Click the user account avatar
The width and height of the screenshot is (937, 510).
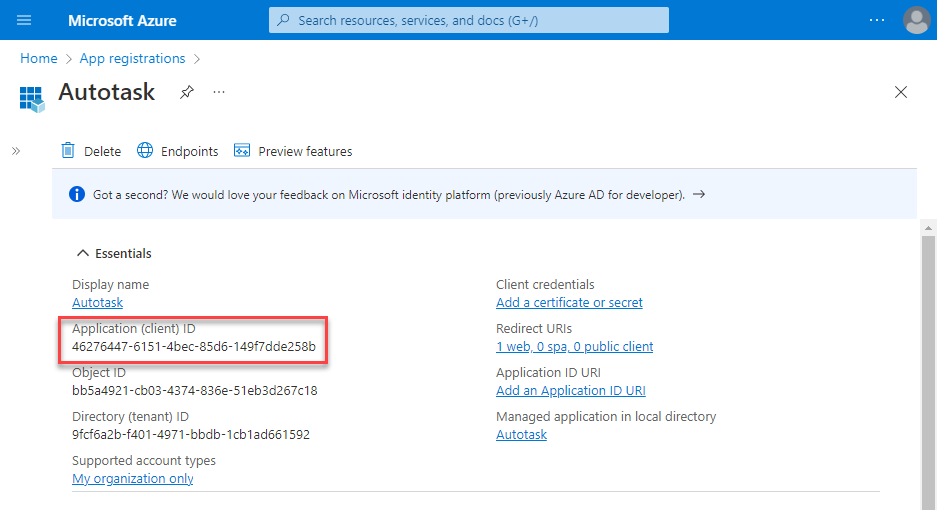pyautogui.click(x=915, y=20)
